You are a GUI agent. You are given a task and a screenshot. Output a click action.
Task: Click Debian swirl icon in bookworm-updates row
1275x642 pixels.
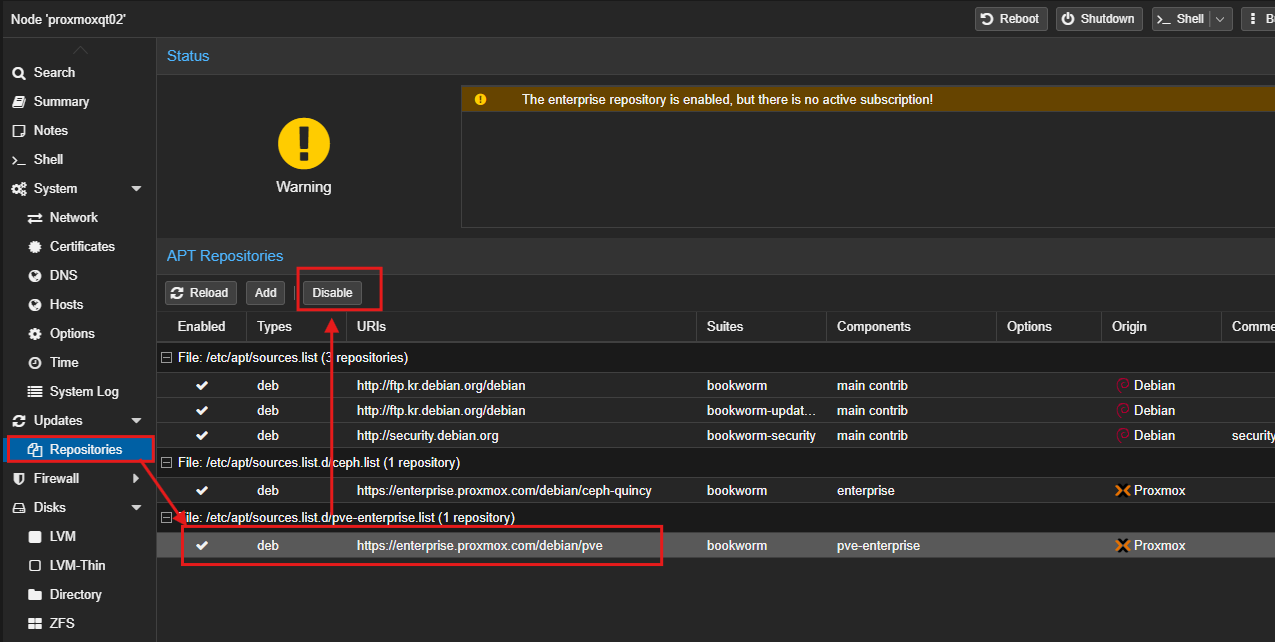click(1122, 410)
